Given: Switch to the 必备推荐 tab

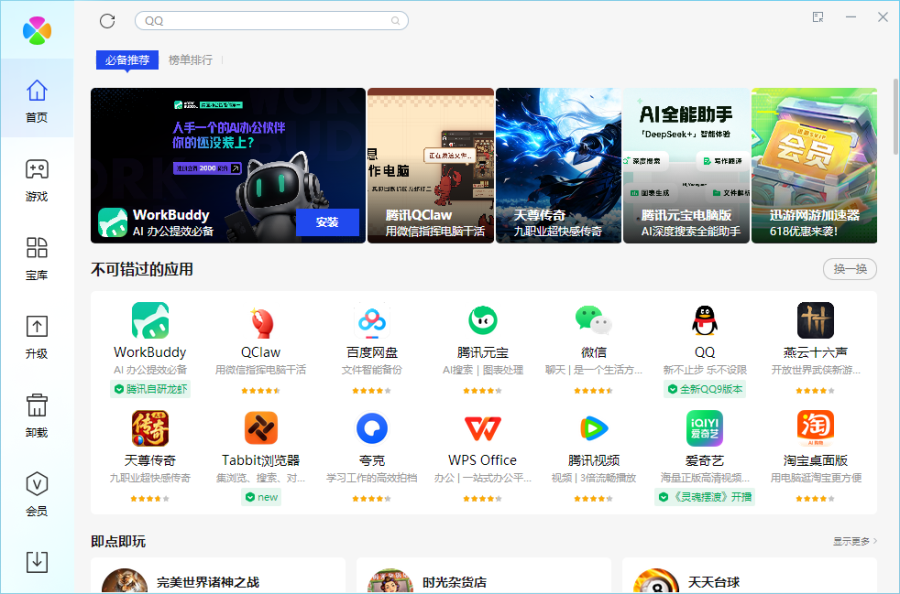Looking at the screenshot, I should pos(127,60).
